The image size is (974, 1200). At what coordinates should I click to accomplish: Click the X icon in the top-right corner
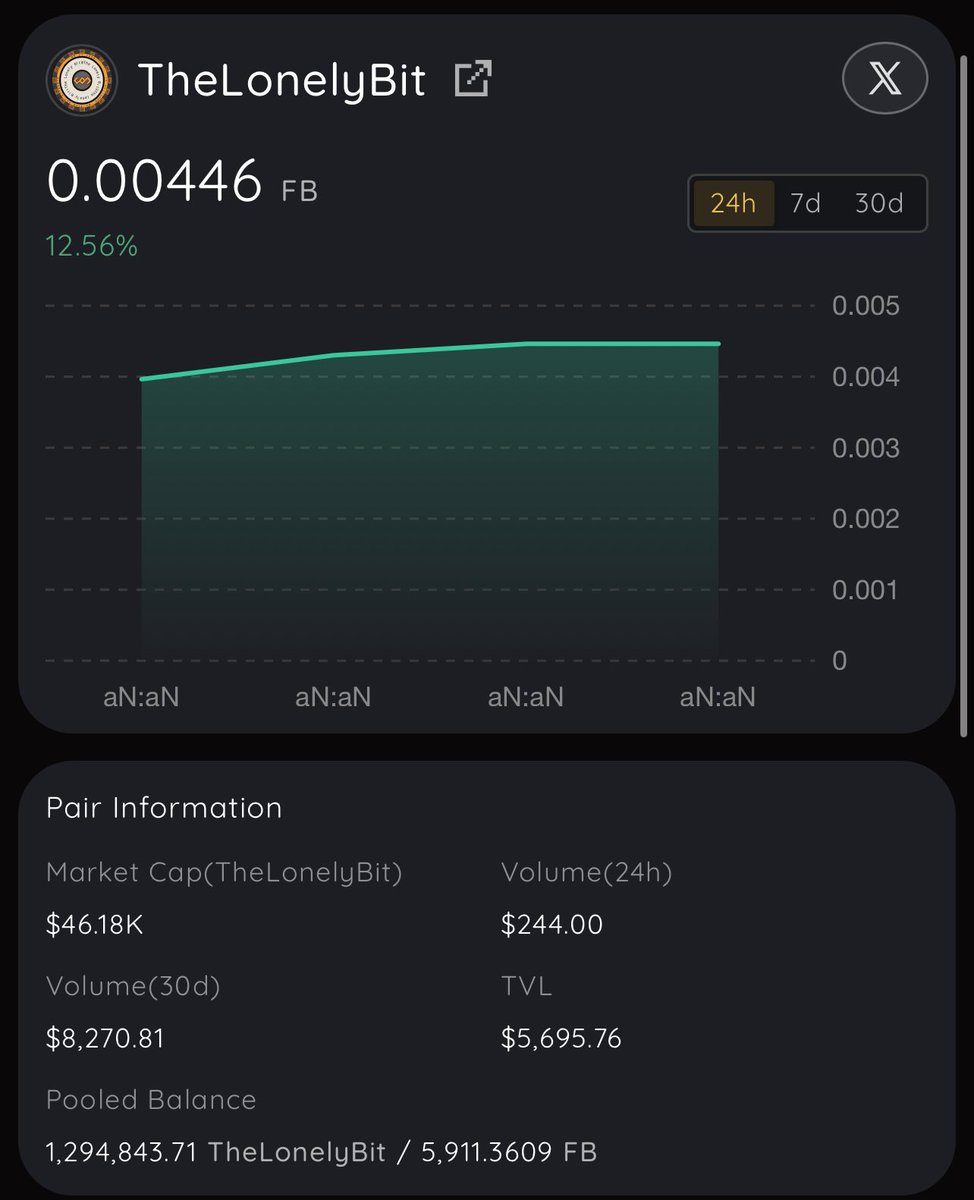pos(884,78)
